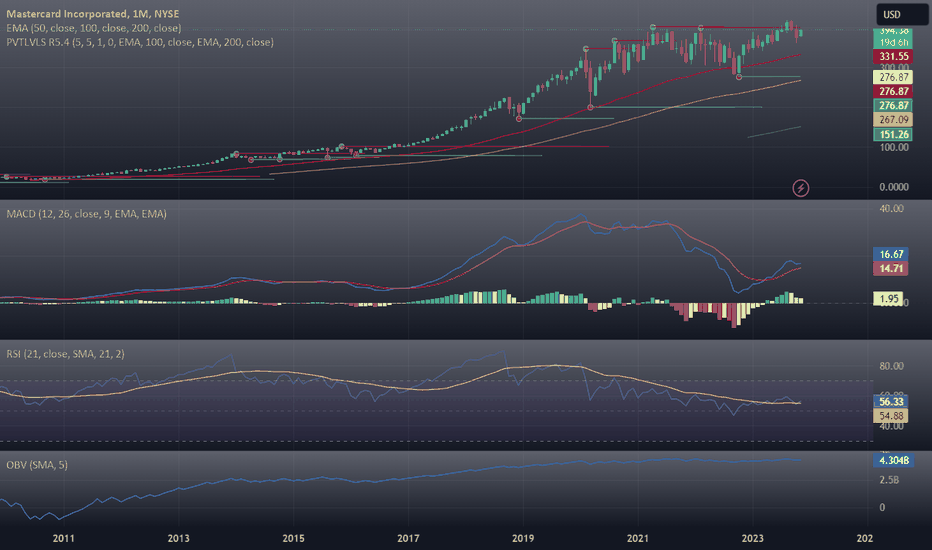Screen dimensions: 932x550
Task: Click the 2015 label on the time axis
Action: (x=293, y=538)
